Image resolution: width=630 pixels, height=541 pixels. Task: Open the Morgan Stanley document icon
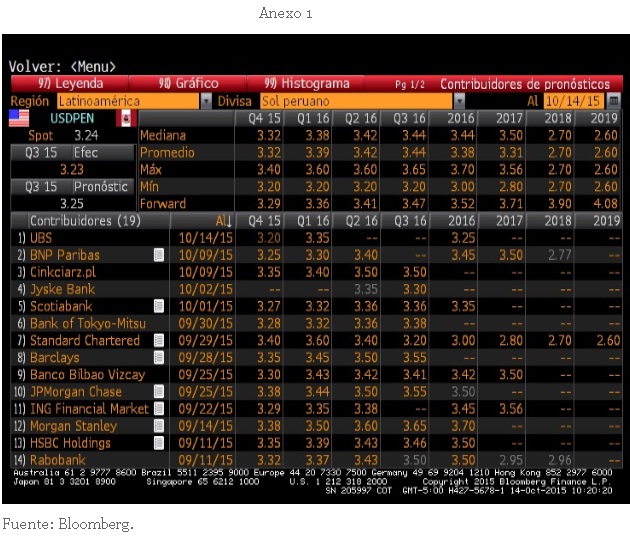[158, 425]
